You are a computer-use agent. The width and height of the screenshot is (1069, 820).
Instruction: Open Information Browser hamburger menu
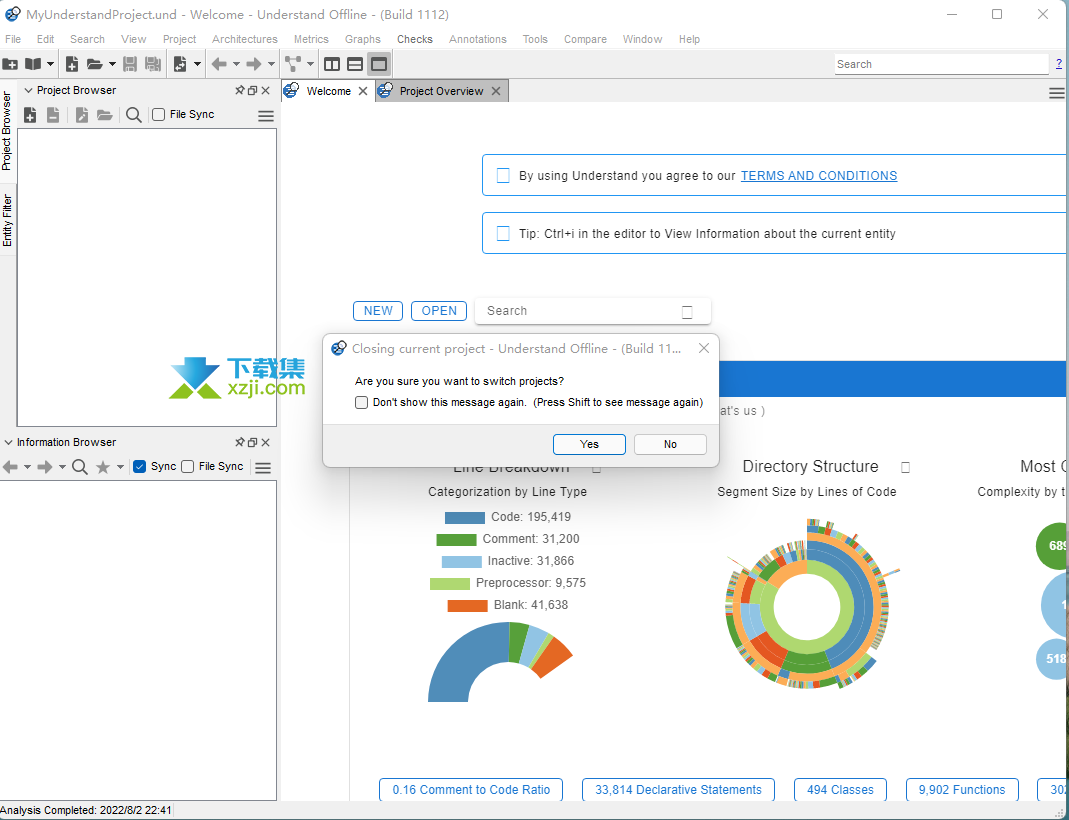(263, 468)
